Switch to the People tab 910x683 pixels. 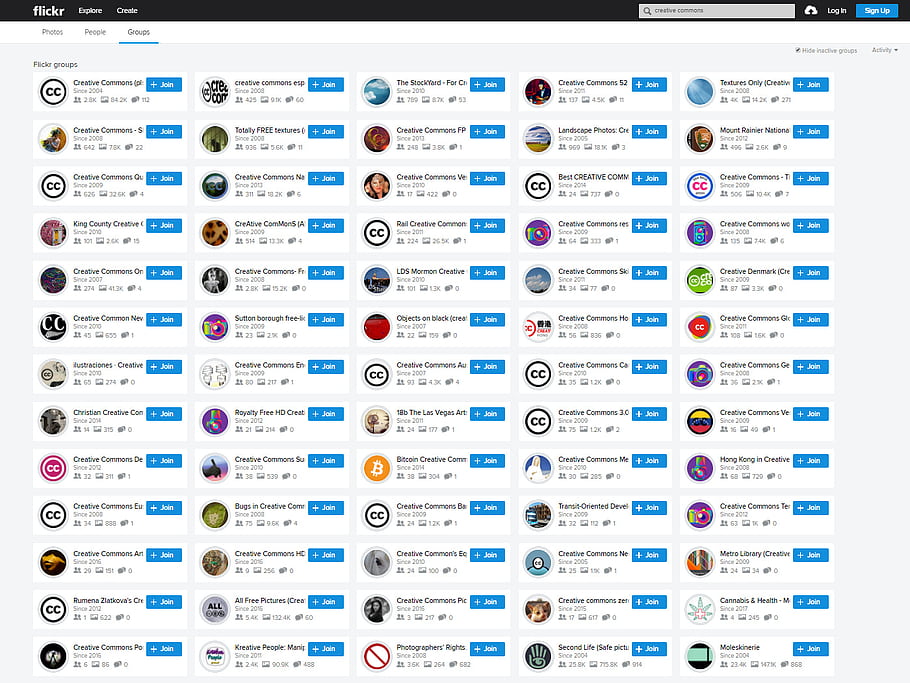[95, 32]
